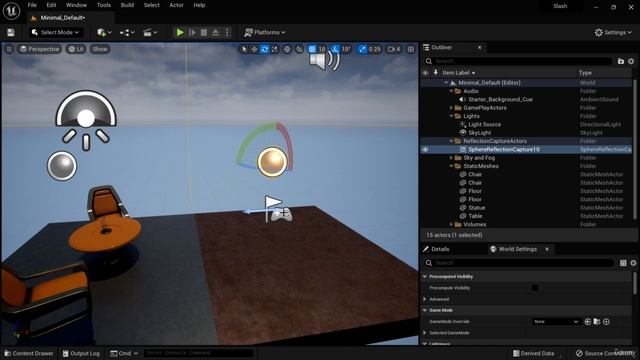Open the Lit view mode menu
The height and width of the screenshot is (360, 640).
[76, 49]
